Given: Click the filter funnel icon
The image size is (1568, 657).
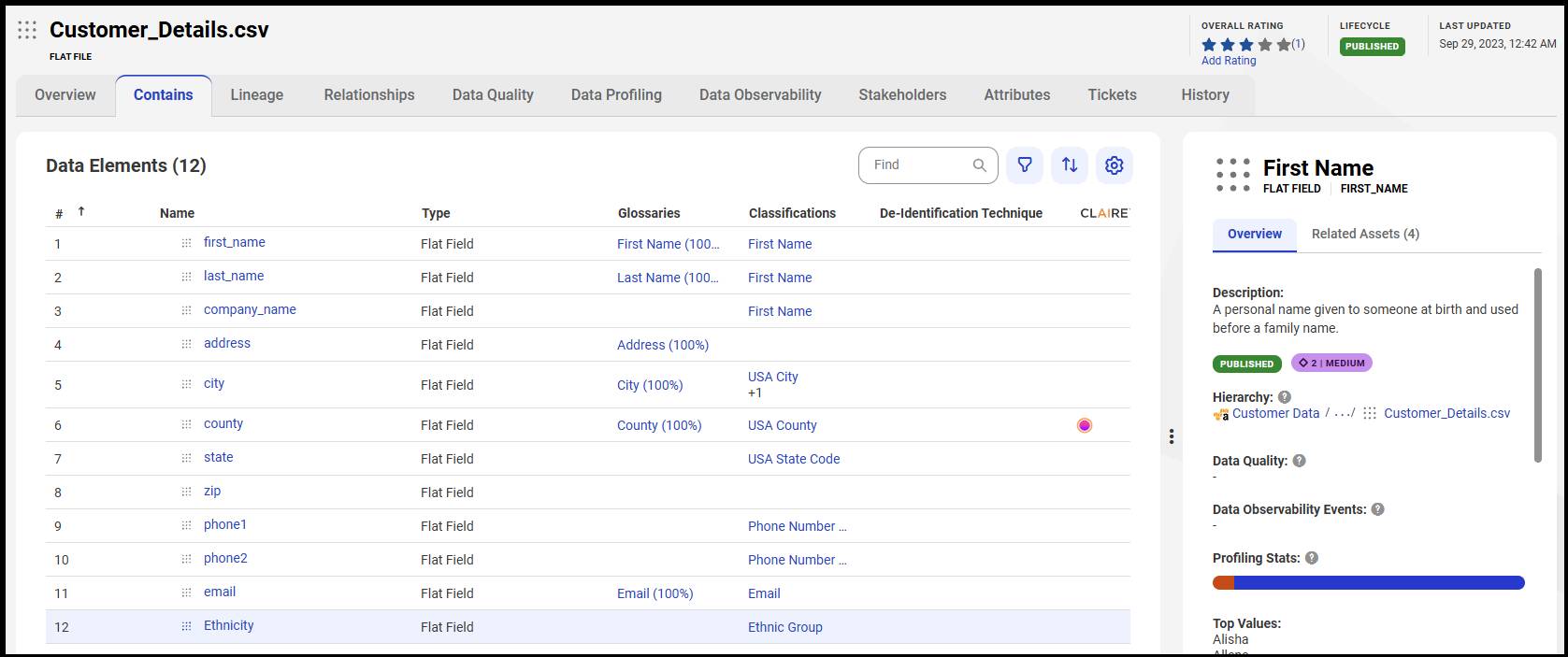Looking at the screenshot, I should coord(1025,165).
